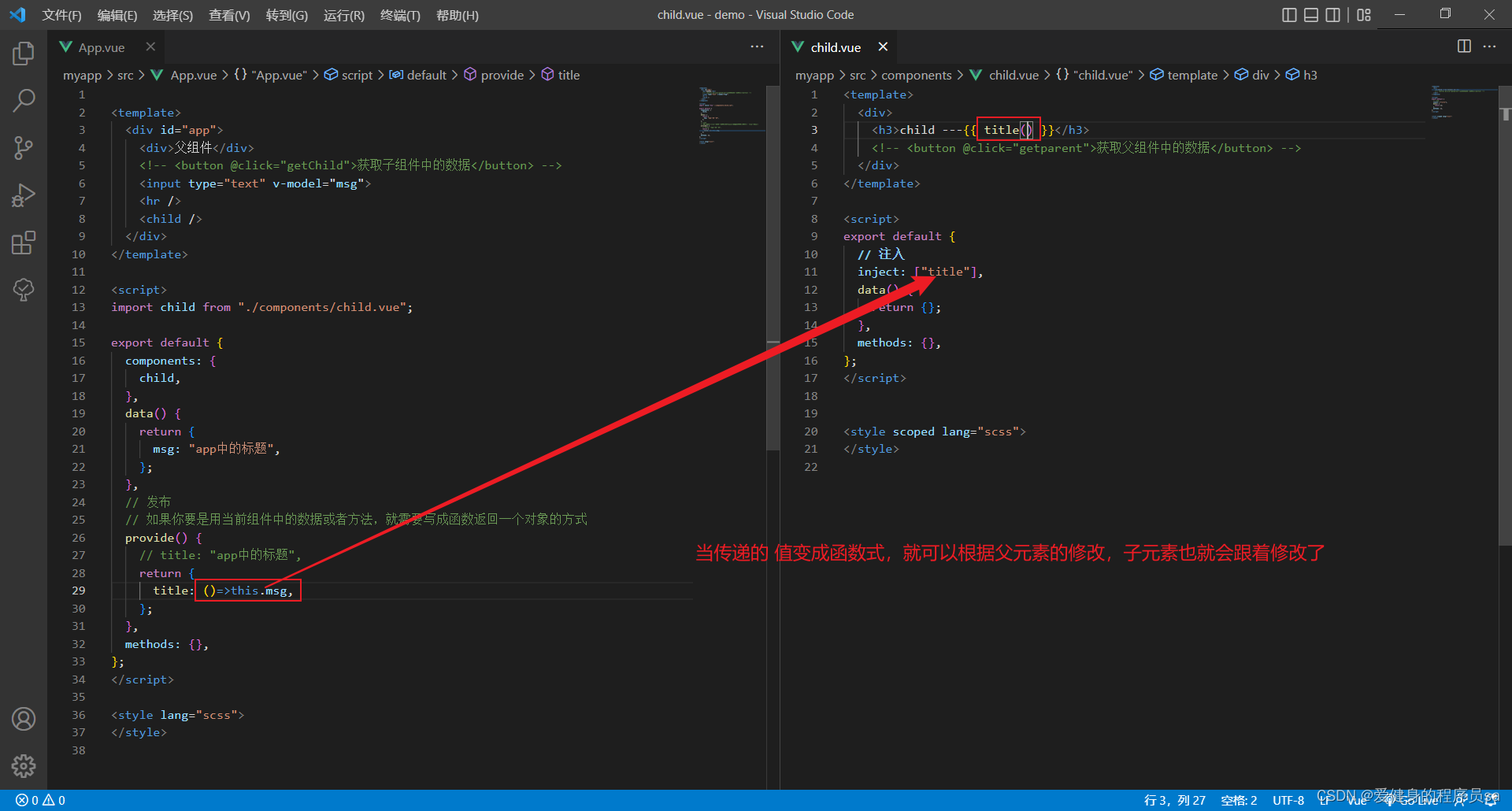The width and height of the screenshot is (1512, 811).
Task: Open the 文件(F) menu
Action: (61, 15)
